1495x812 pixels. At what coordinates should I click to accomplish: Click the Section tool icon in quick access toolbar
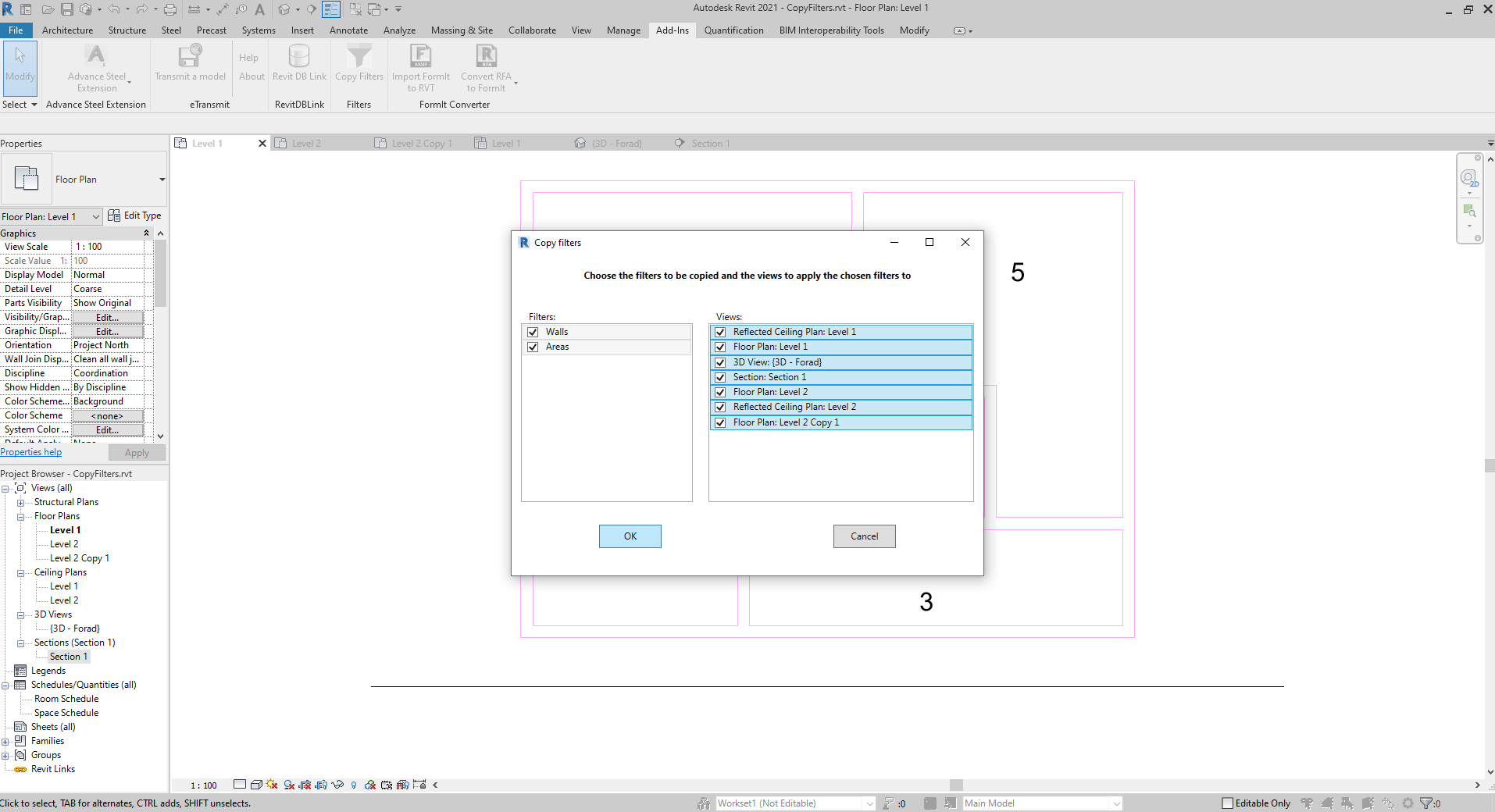point(312,9)
